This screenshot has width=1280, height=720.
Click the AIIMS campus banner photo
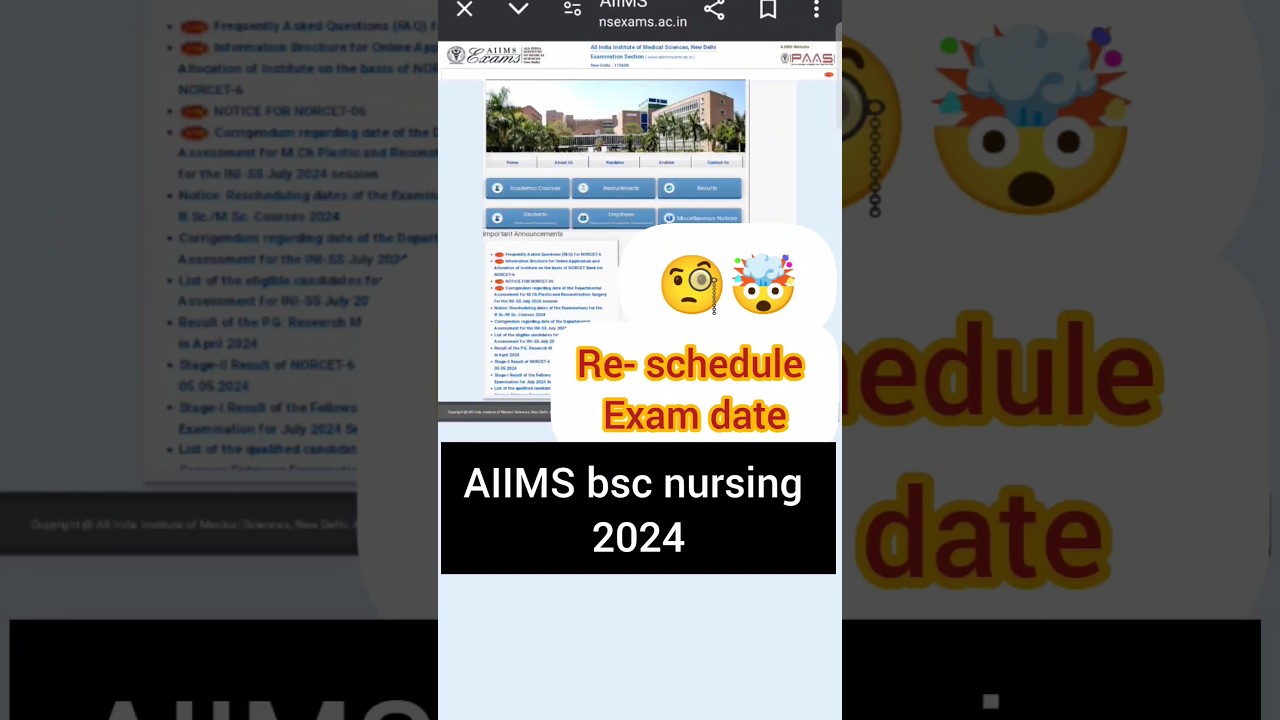coord(615,116)
